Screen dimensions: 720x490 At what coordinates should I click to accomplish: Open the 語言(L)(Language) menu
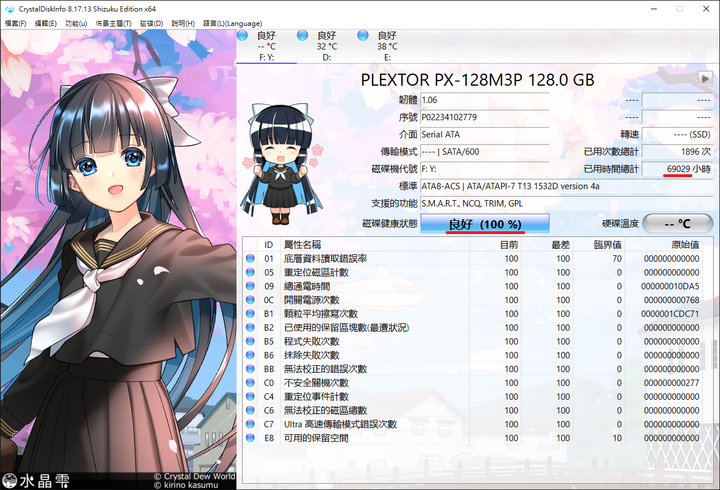tap(232, 23)
